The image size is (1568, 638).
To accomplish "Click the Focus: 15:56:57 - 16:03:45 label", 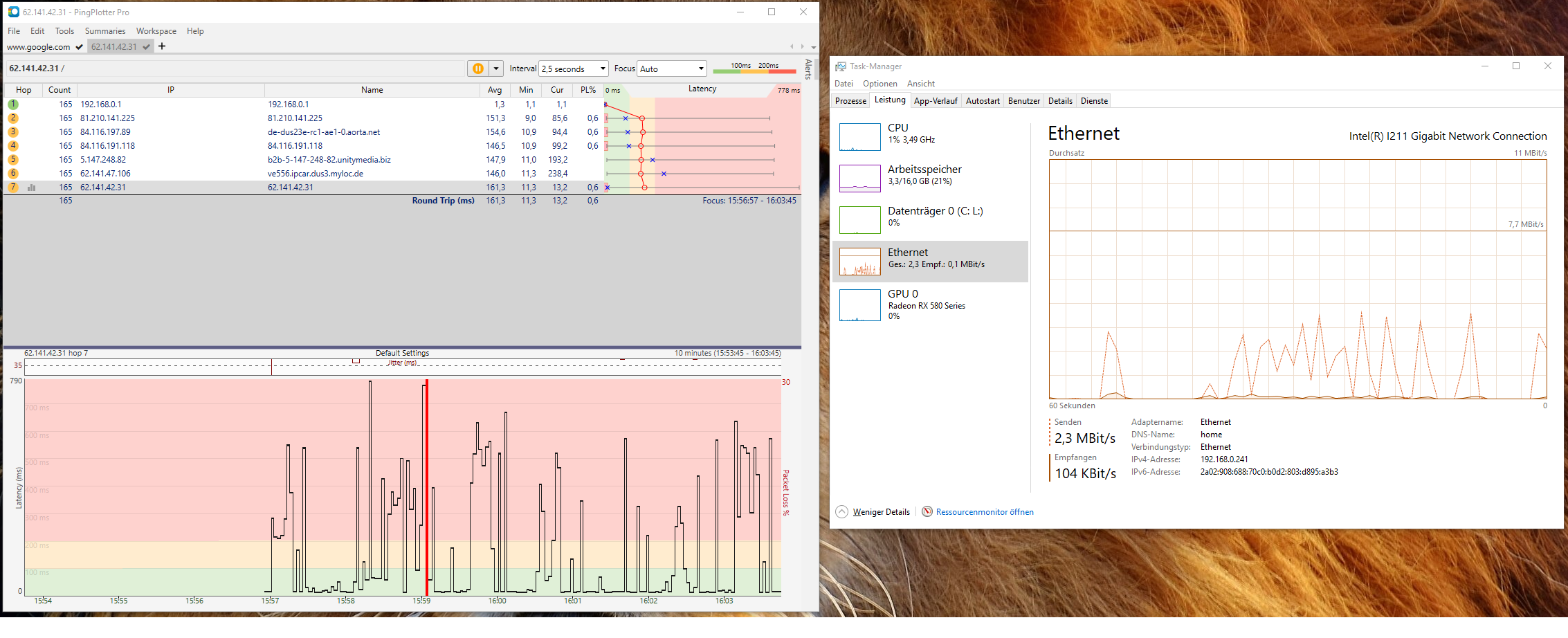I will [x=749, y=201].
